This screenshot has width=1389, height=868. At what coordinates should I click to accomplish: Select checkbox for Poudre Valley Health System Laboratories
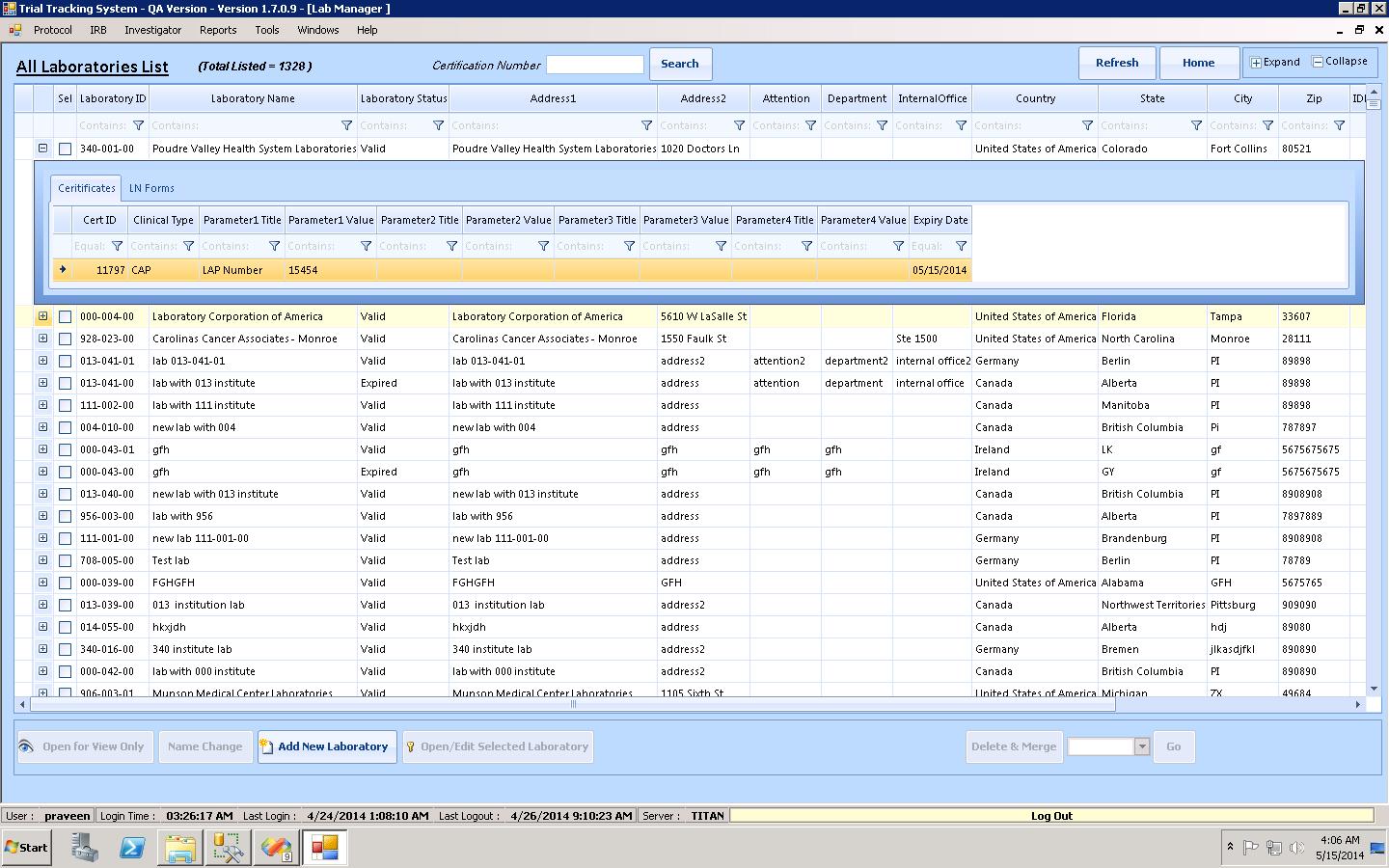pyautogui.click(x=65, y=149)
